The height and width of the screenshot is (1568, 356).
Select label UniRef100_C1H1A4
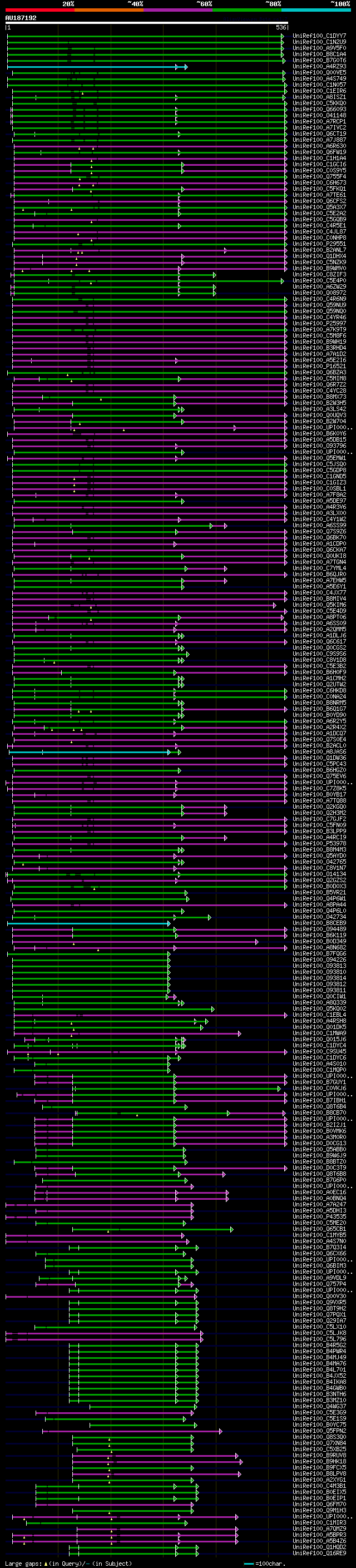tap(319, 159)
